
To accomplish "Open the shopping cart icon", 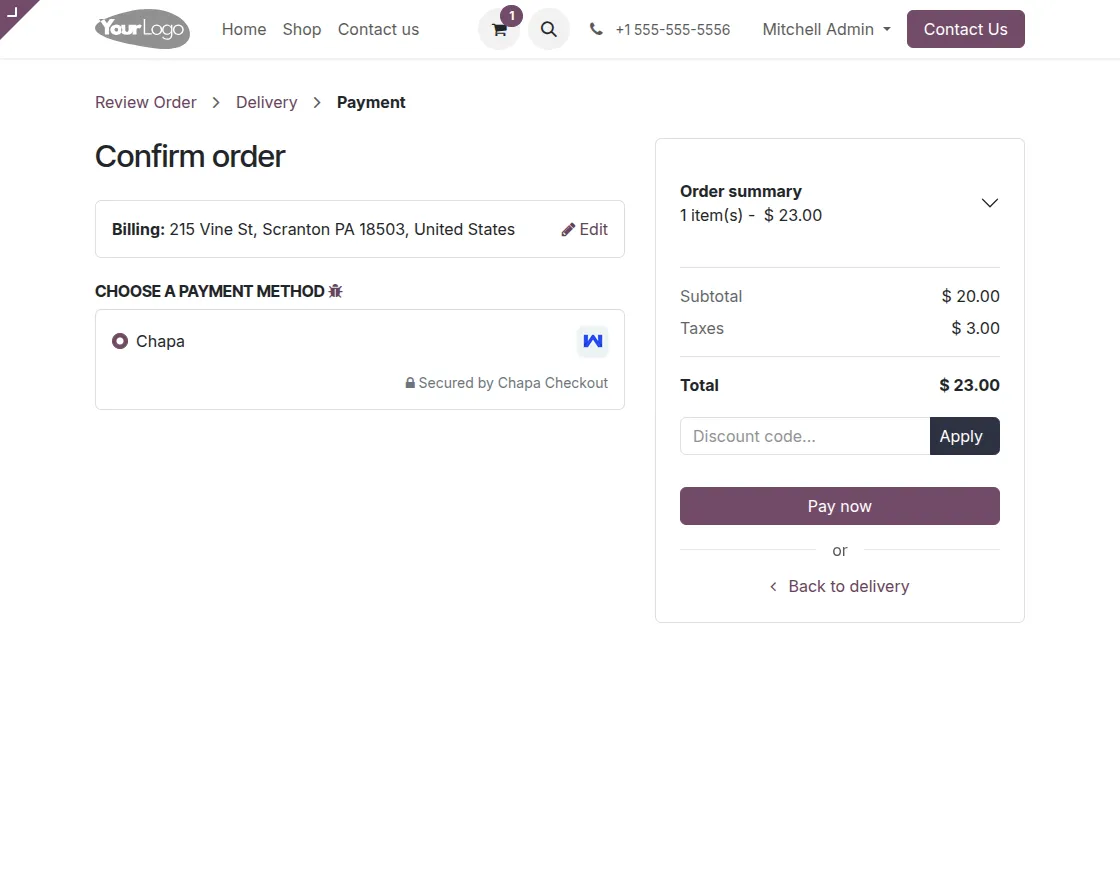I will [498, 29].
